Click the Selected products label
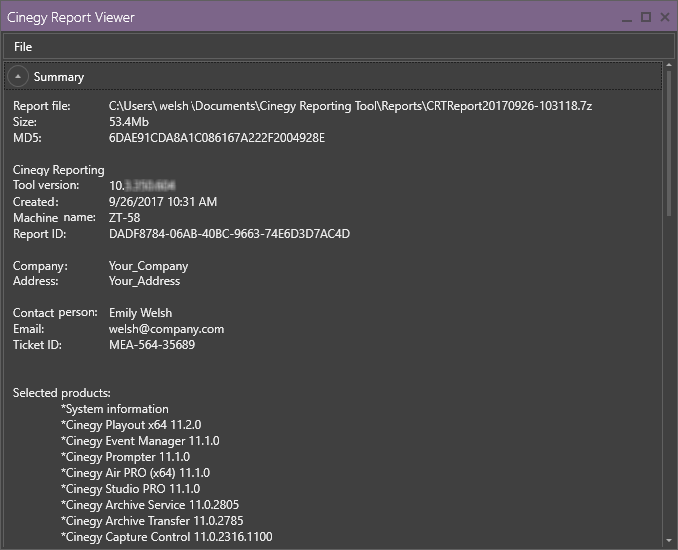This screenshot has width=678, height=550. coord(62,393)
